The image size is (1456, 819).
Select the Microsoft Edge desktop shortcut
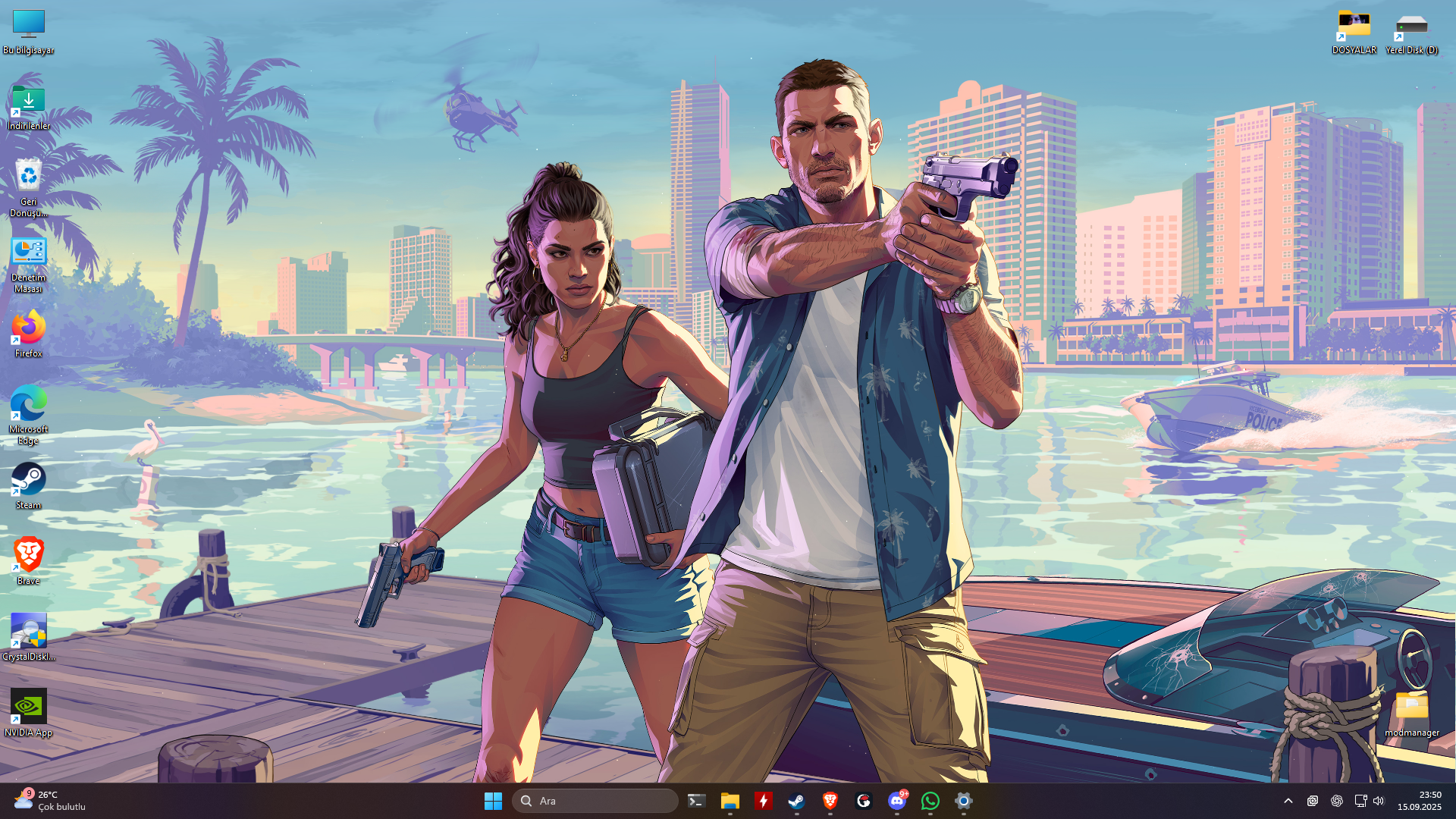pyautogui.click(x=28, y=416)
